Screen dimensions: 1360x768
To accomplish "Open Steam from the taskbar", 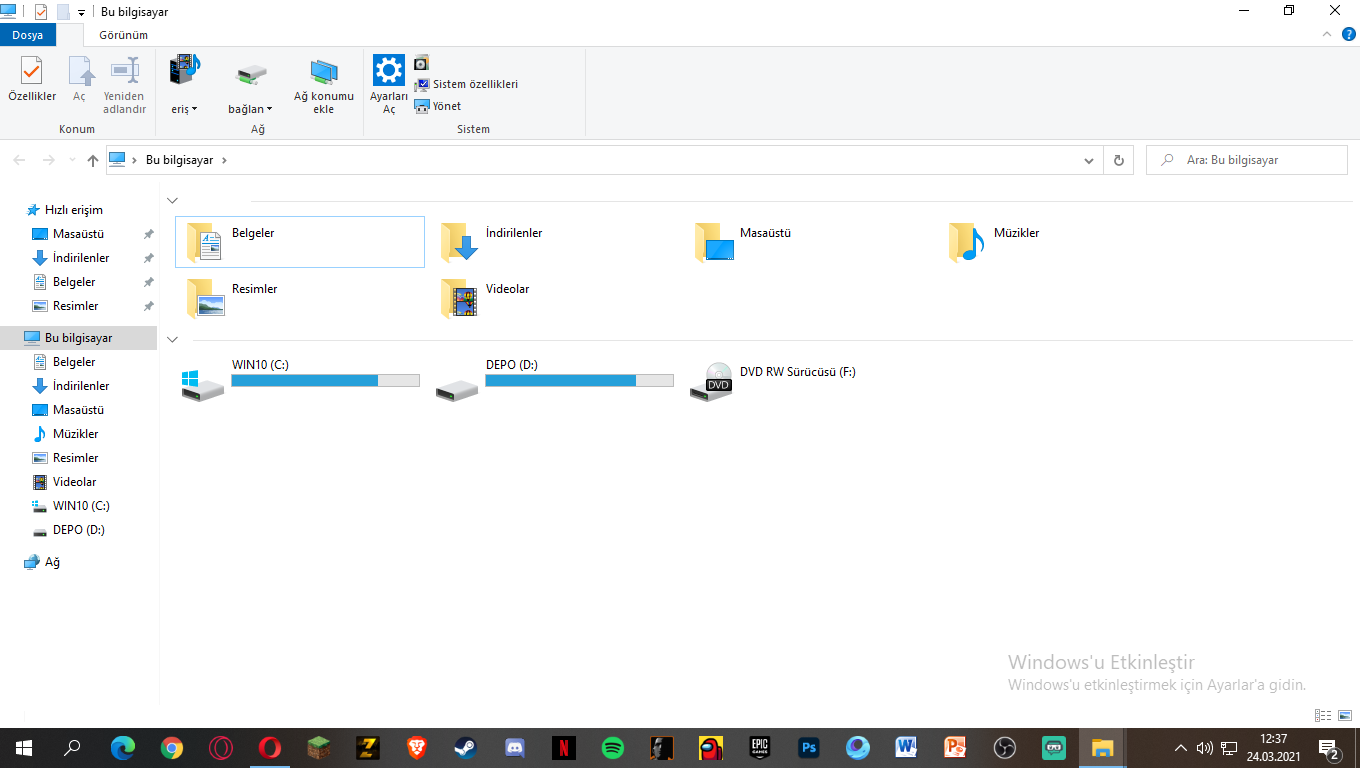I will pos(466,748).
